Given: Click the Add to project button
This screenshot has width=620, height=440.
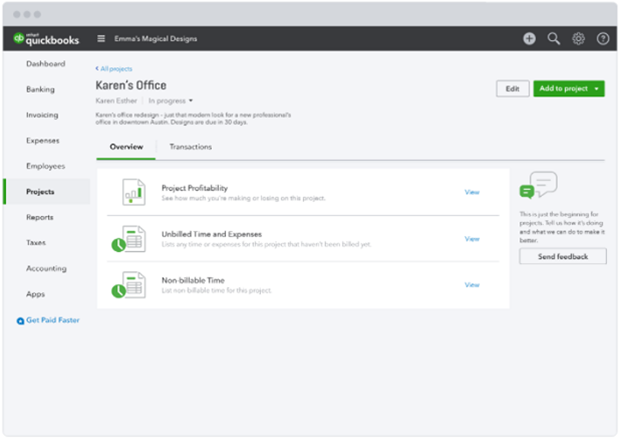Looking at the screenshot, I should tap(569, 89).
